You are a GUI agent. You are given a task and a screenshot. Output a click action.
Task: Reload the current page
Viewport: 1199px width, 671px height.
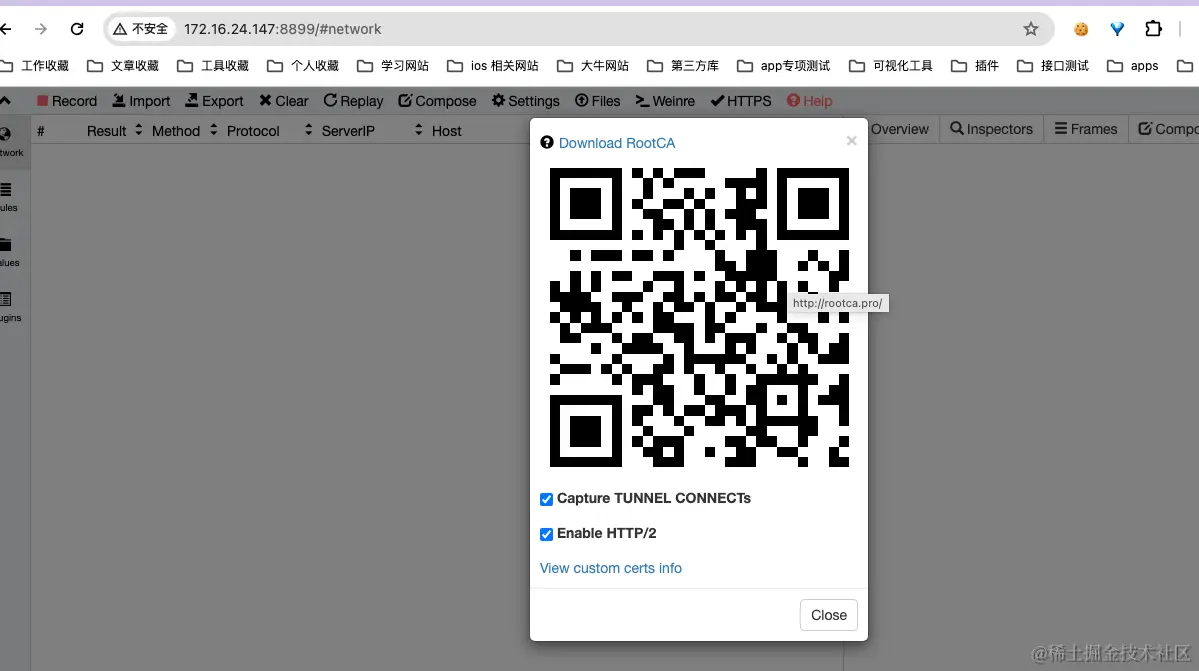tap(76, 29)
